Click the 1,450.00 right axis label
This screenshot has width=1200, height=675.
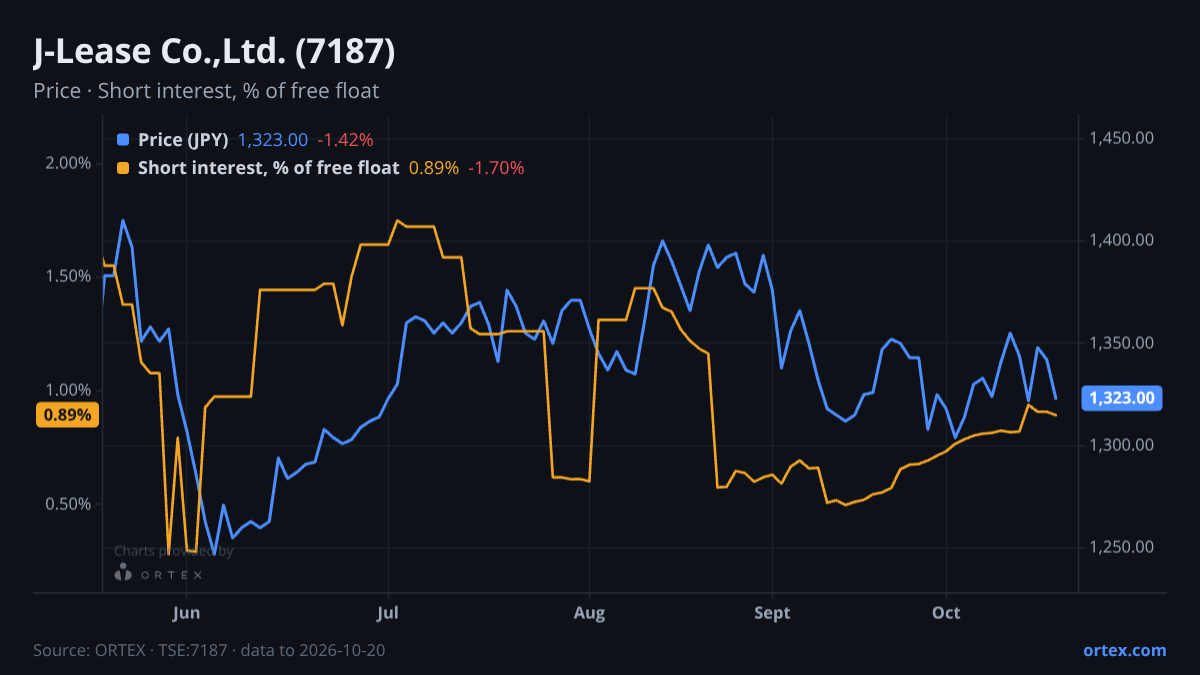(1122, 137)
